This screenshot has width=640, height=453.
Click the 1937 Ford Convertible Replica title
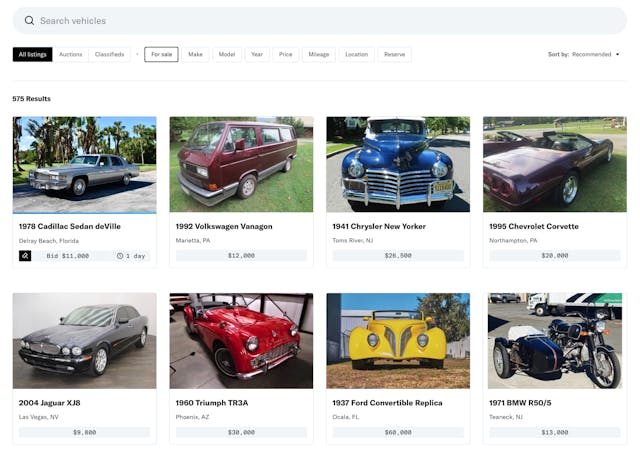pos(387,403)
